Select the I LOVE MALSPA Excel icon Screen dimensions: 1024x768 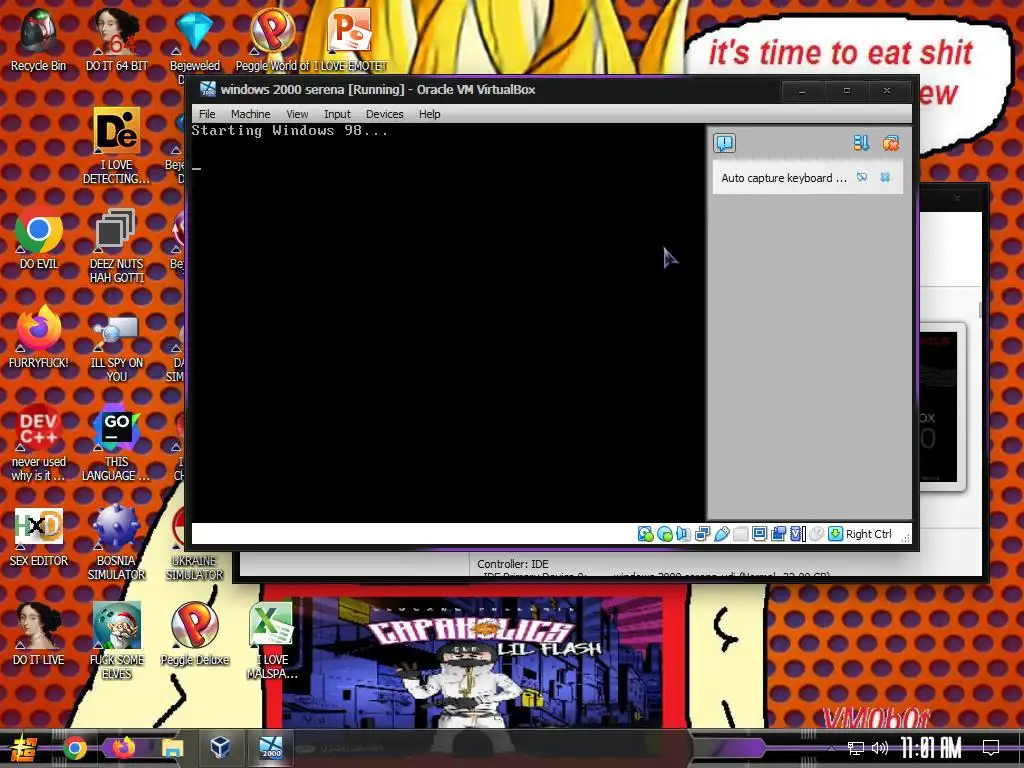272,641
